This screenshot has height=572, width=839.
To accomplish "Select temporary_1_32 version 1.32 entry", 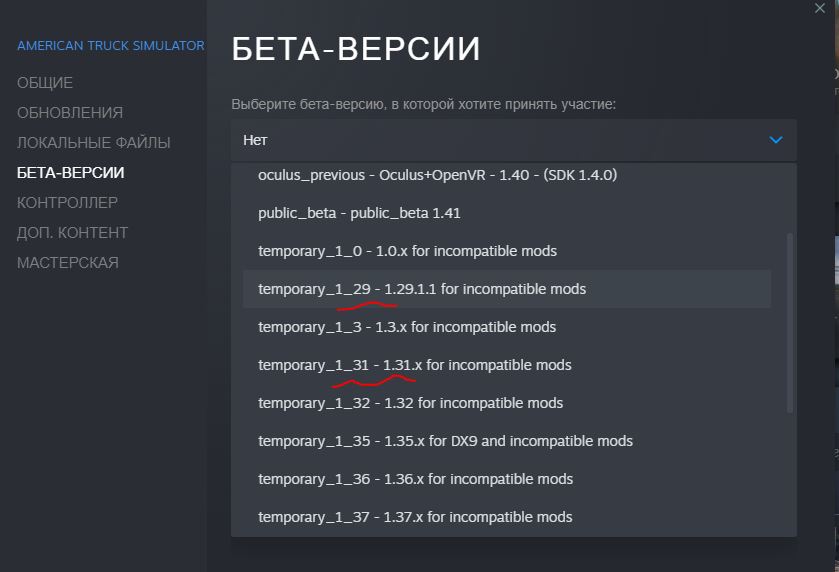I will click(x=507, y=403).
